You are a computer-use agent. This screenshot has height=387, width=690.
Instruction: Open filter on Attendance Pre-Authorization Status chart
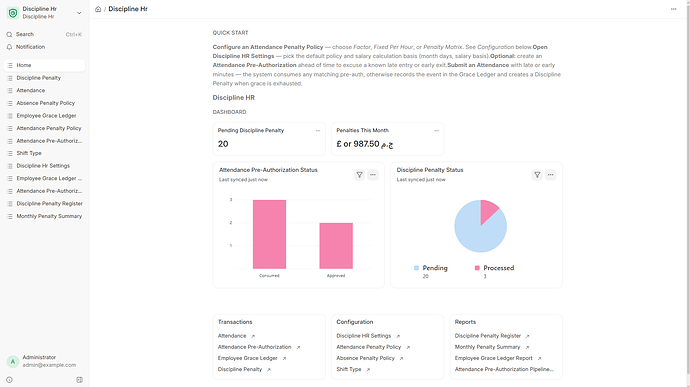(360, 175)
